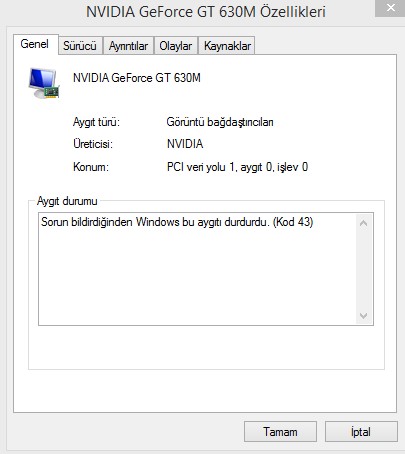Open the Ayrıntılar tab

128,46
